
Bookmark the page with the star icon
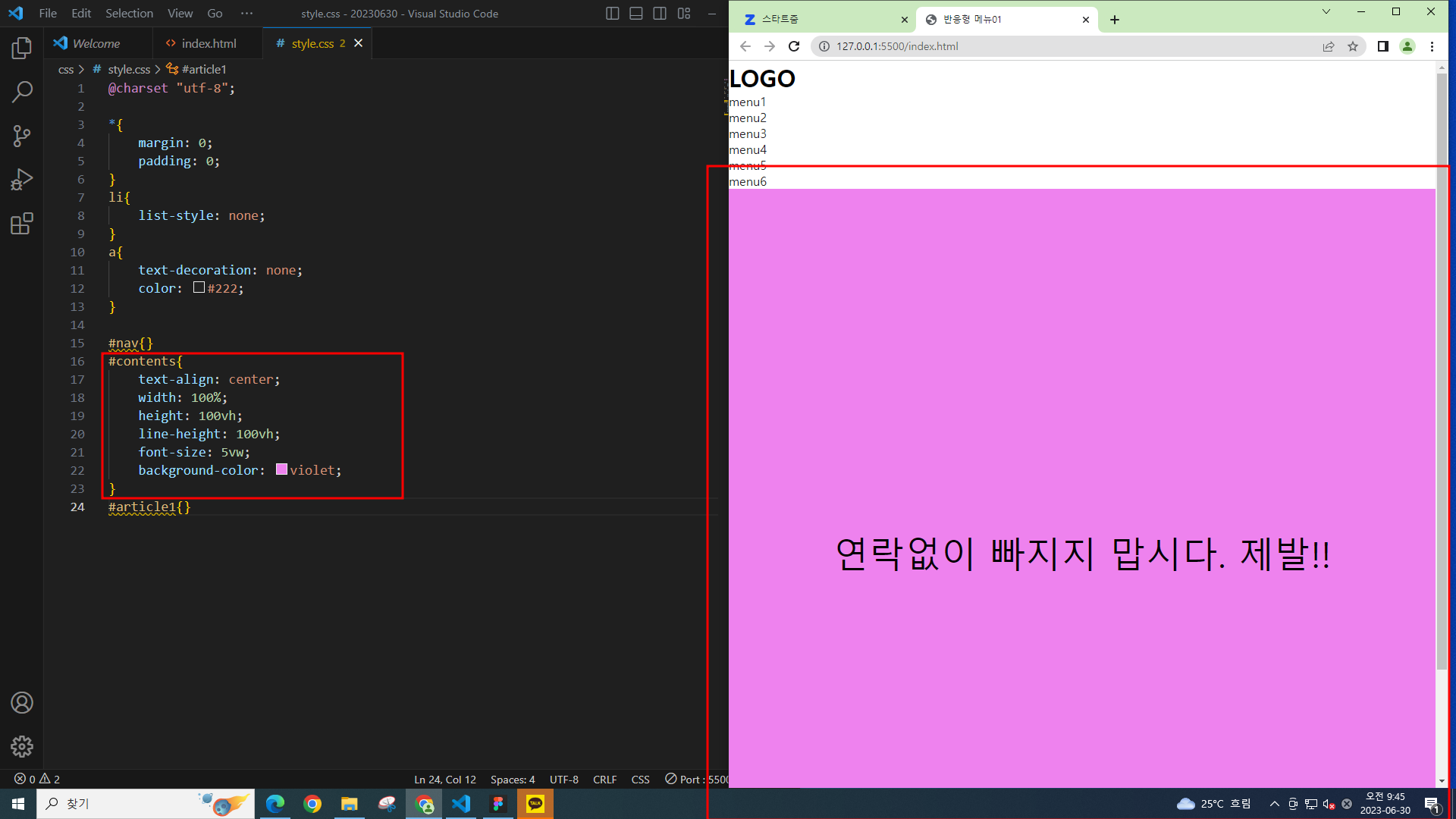tap(1353, 46)
